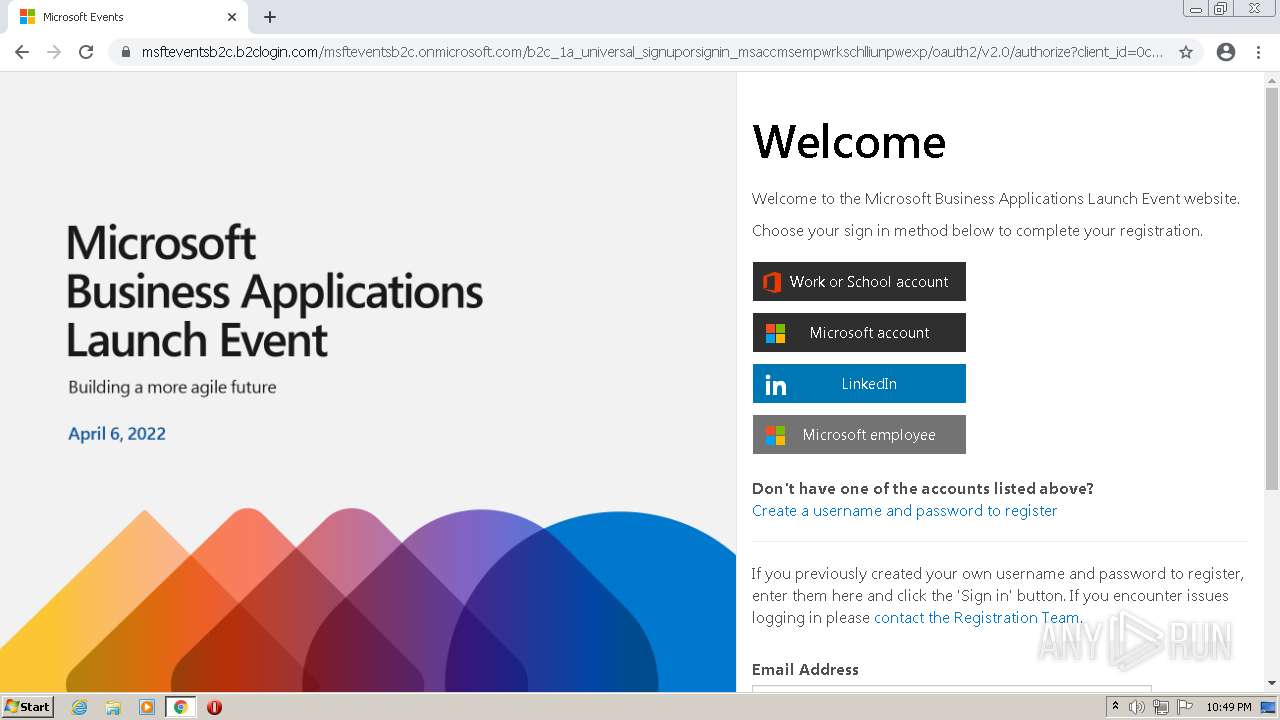Open Action Center flag icon

pyautogui.click(x=1185, y=707)
